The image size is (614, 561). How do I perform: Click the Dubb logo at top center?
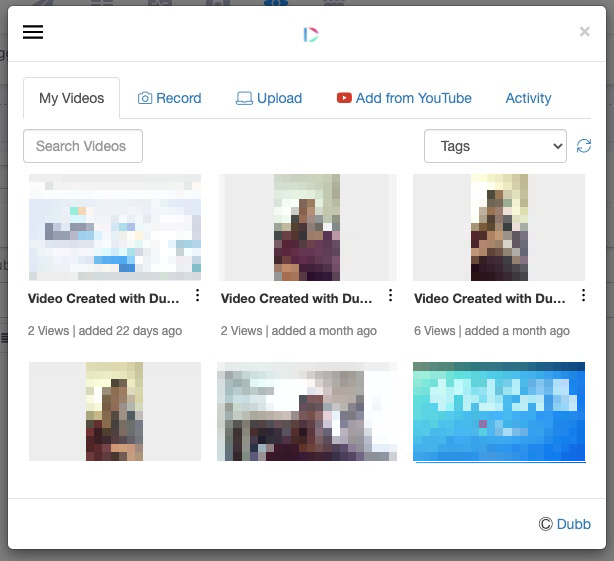coord(311,35)
